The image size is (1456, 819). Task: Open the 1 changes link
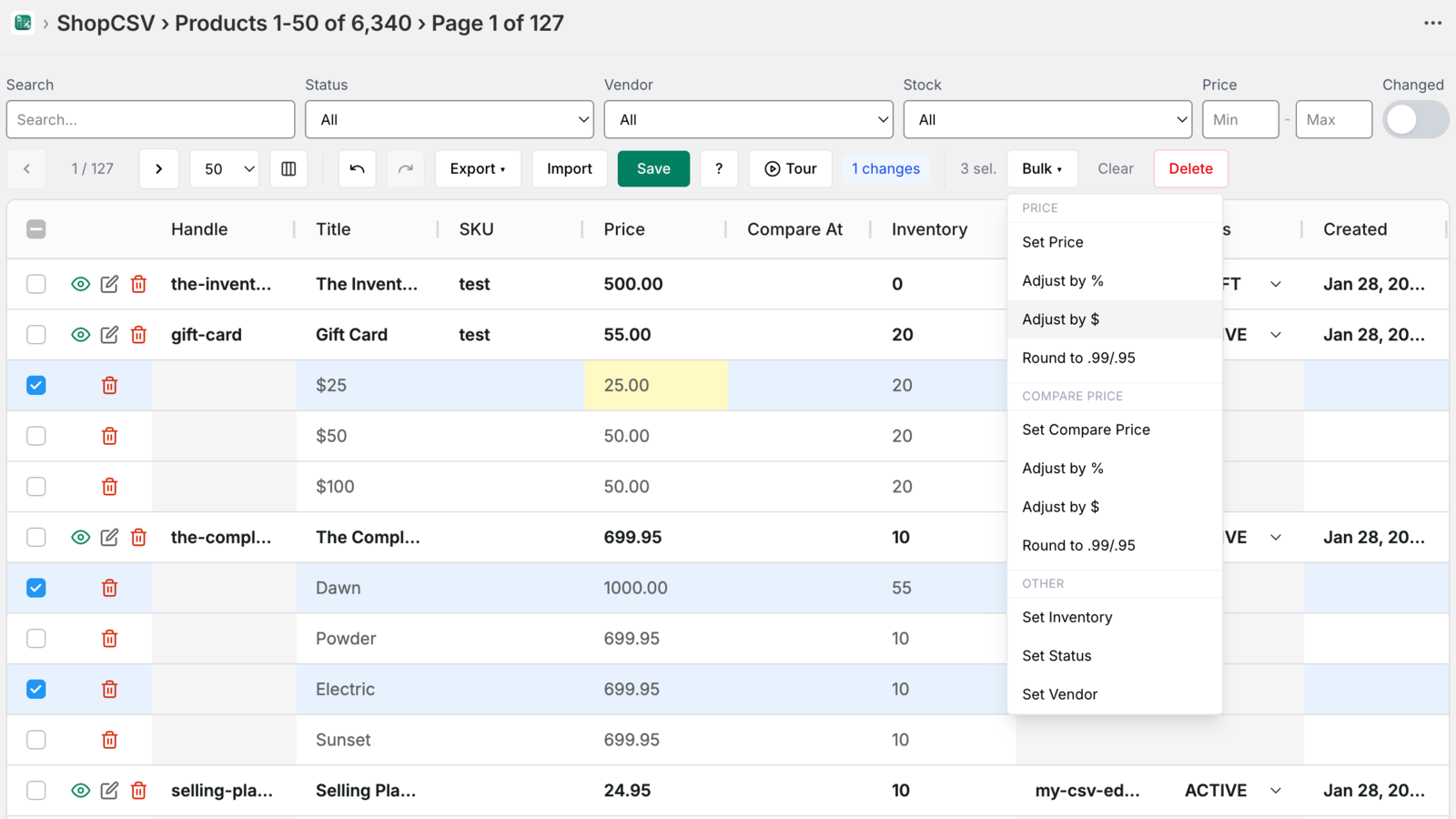click(x=885, y=168)
